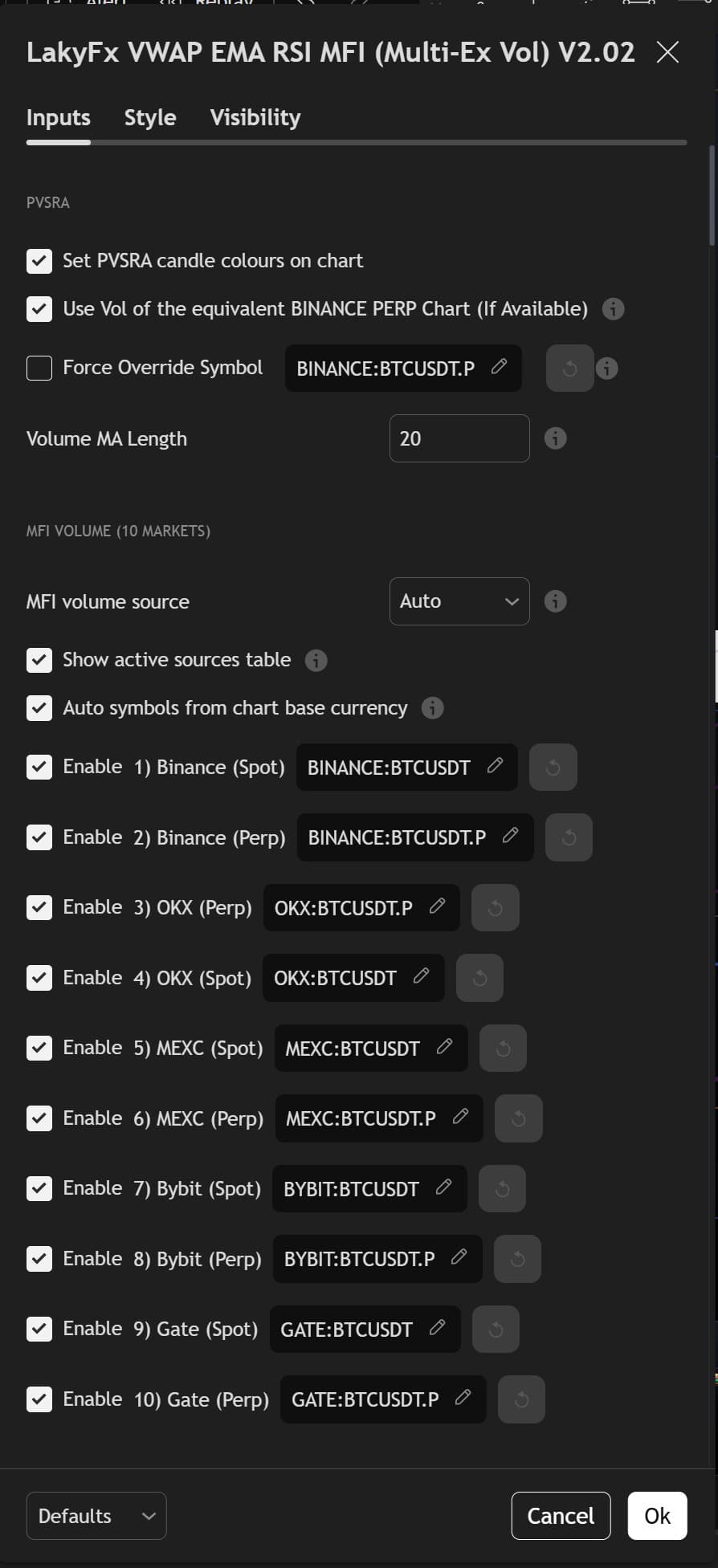Viewport: 718px width, 1568px height.
Task: Open the MFI volume source dropdown
Action: [459, 601]
